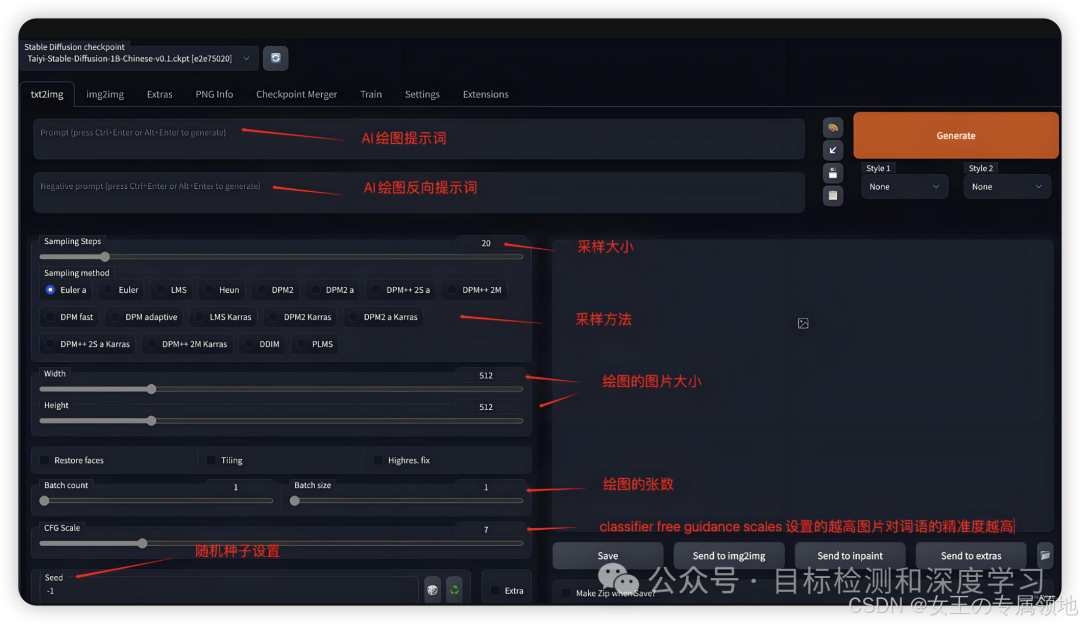Open the output folder icon button
The width and height of the screenshot is (1080, 624).
[1045, 556]
